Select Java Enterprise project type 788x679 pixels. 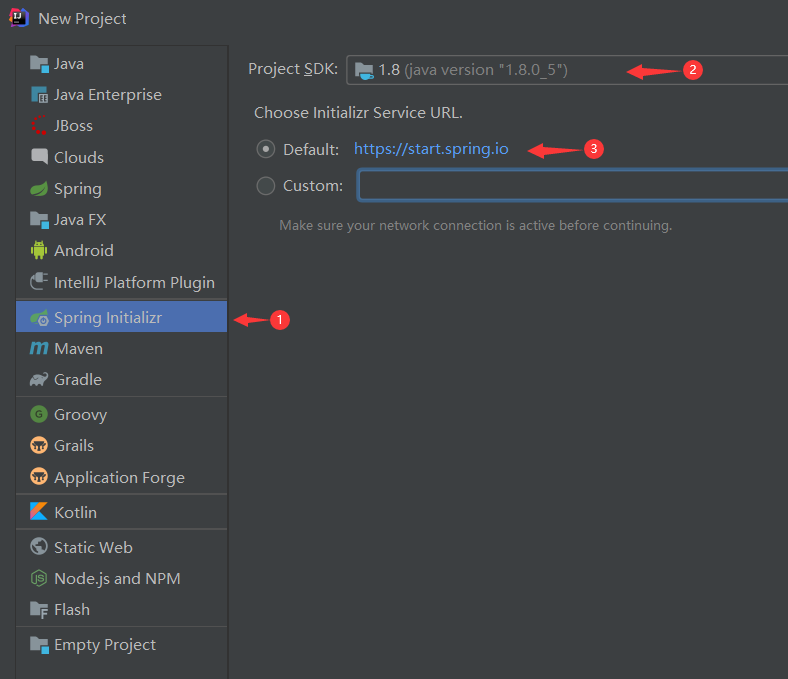tap(122, 94)
